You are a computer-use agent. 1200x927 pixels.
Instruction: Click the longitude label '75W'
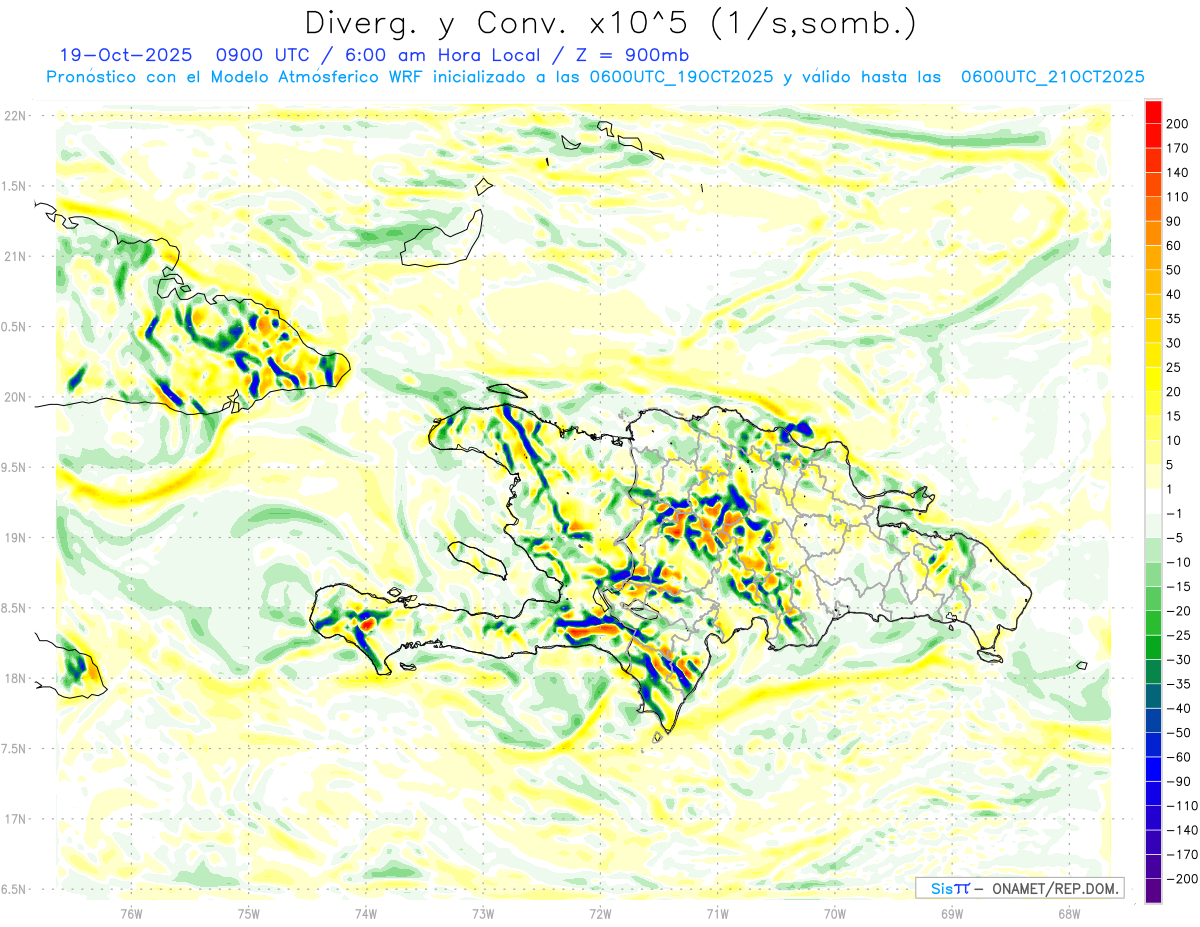tap(249, 913)
